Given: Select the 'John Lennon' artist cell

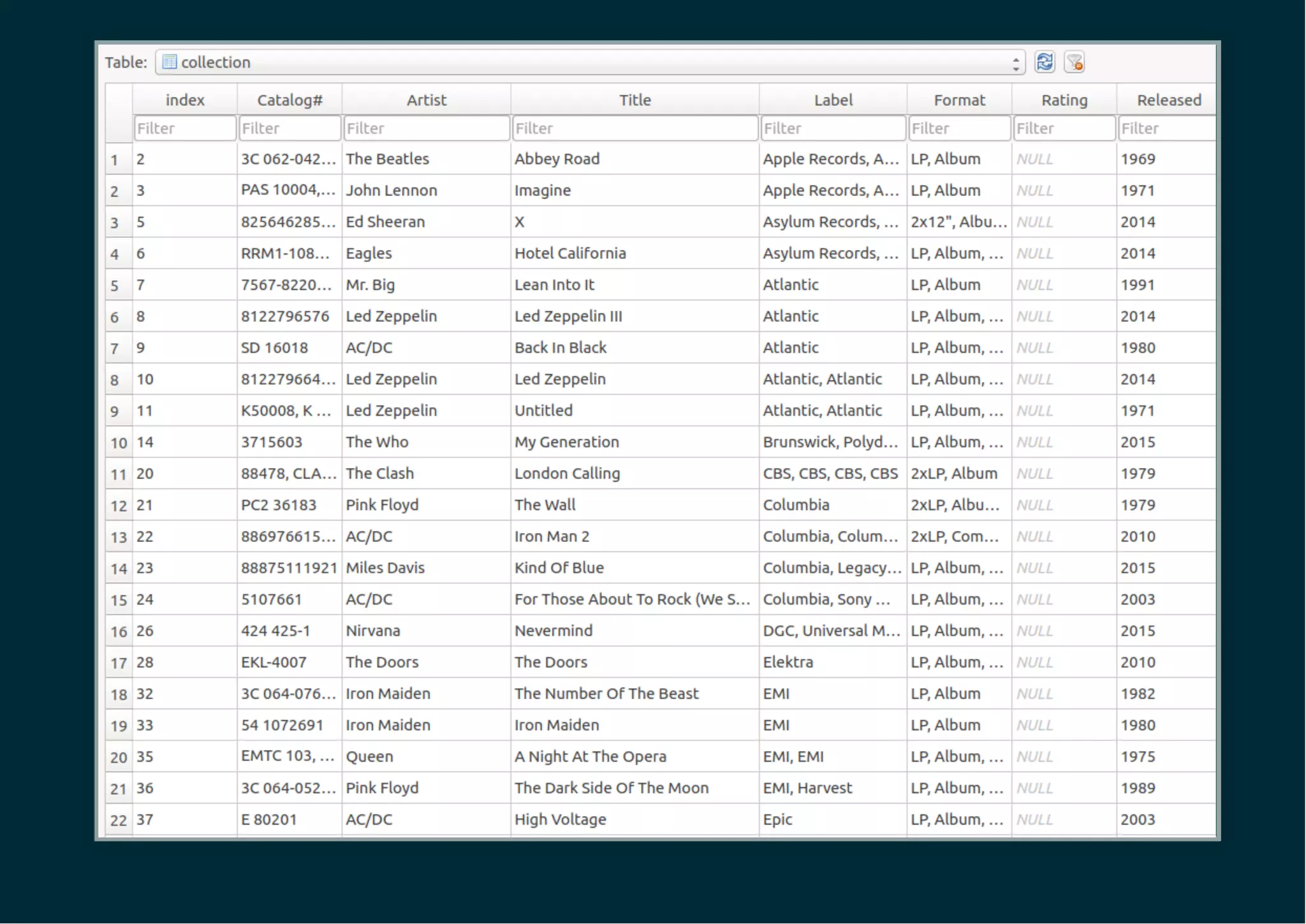Looking at the screenshot, I should [427, 190].
